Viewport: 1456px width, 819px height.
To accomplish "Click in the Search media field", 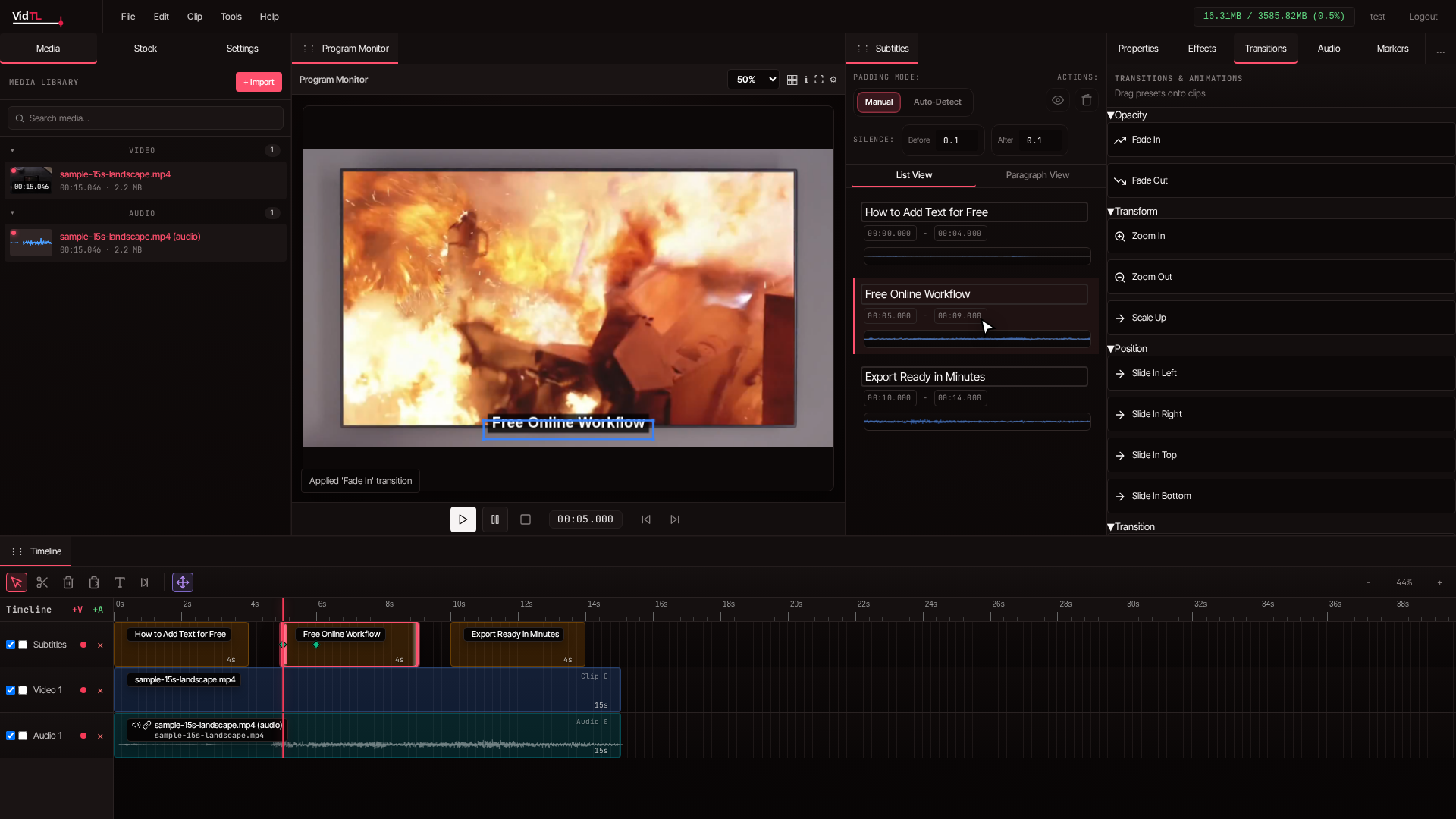I will tap(146, 118).
